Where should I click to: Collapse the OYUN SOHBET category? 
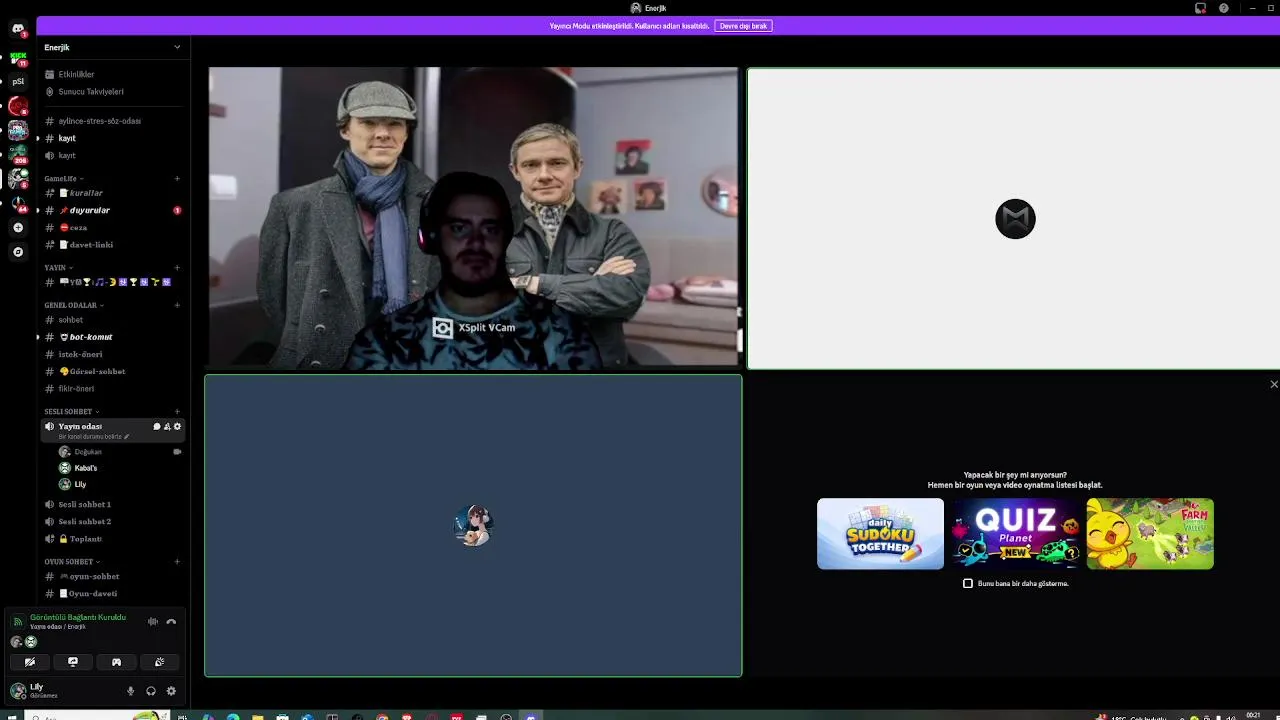coord(71,562)
